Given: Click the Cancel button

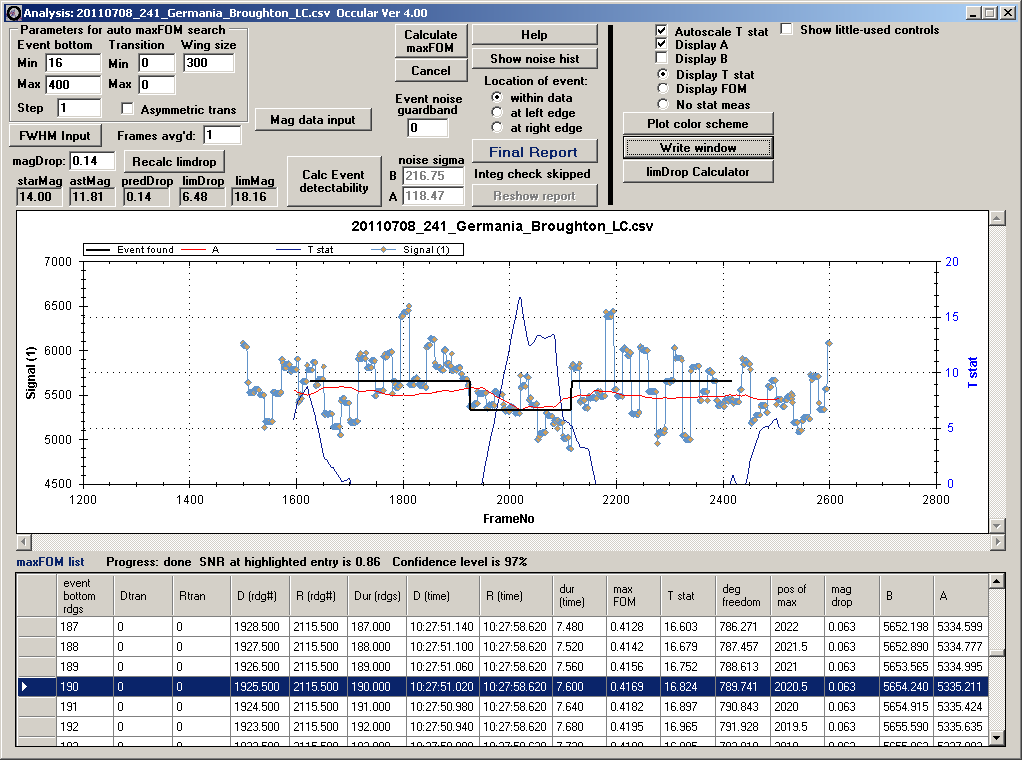Looking at the screenshot, I should [x=431, y=70].
